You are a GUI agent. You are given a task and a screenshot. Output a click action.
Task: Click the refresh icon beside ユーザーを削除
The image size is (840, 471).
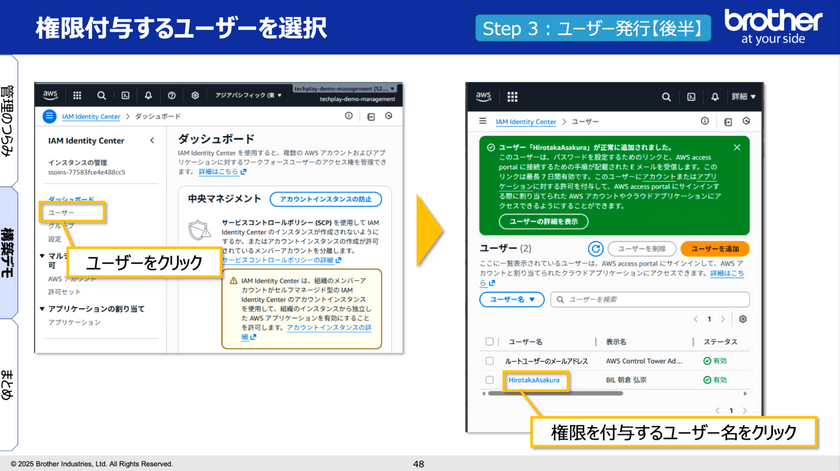tap(596, 248)
